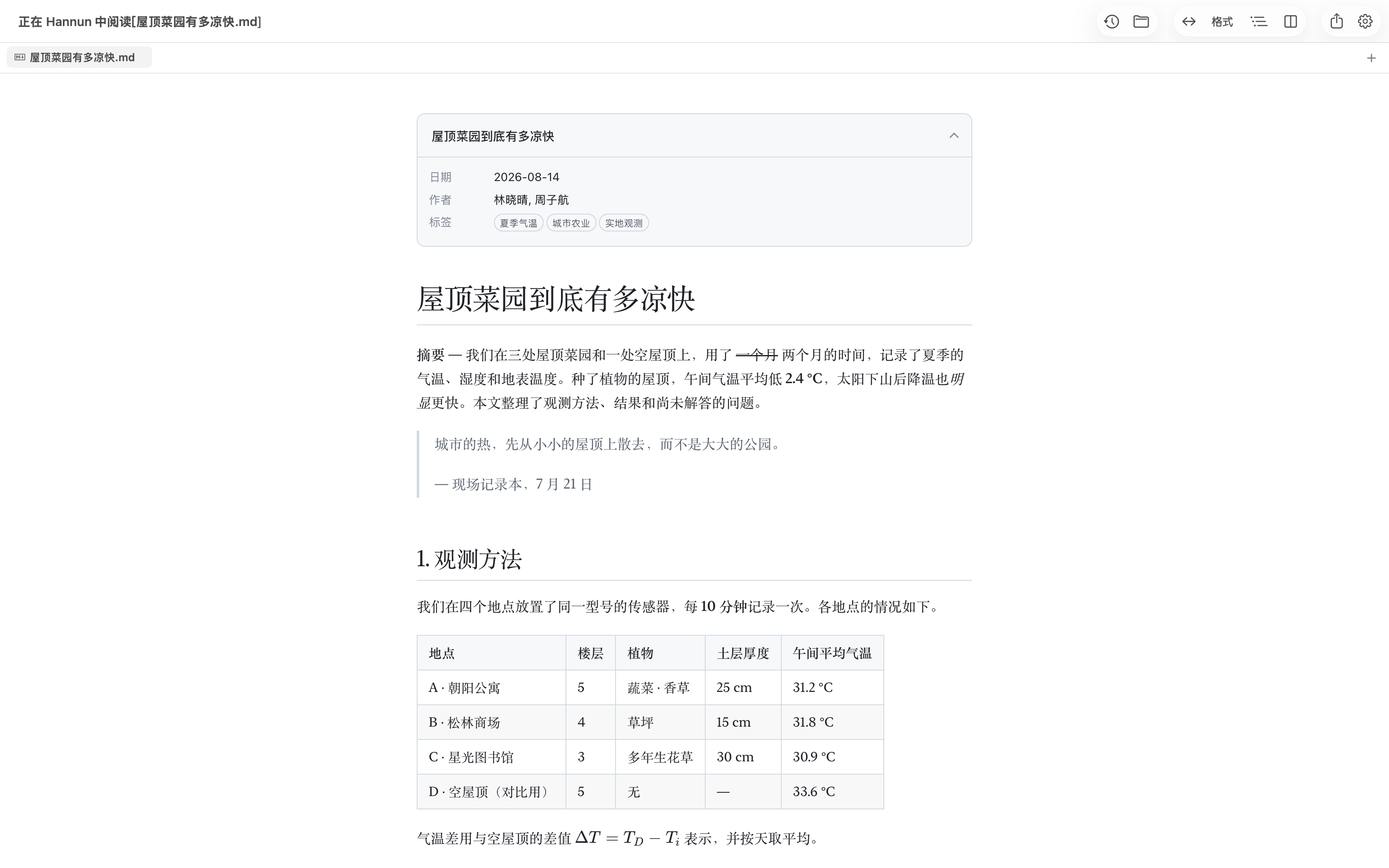Click the ΔT formula in the last paragraph

click(x=628, y=838)
